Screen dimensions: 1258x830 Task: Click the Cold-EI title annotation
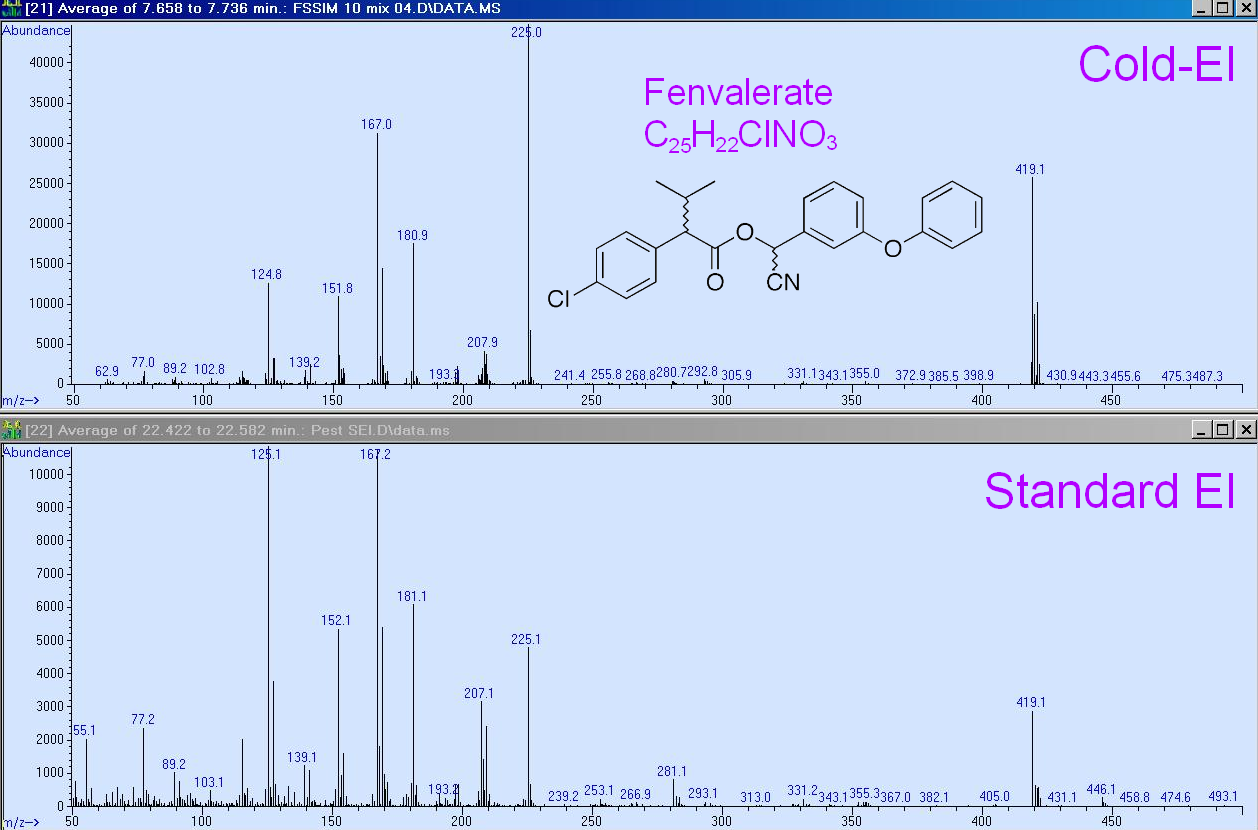[x=1157, y=64]
